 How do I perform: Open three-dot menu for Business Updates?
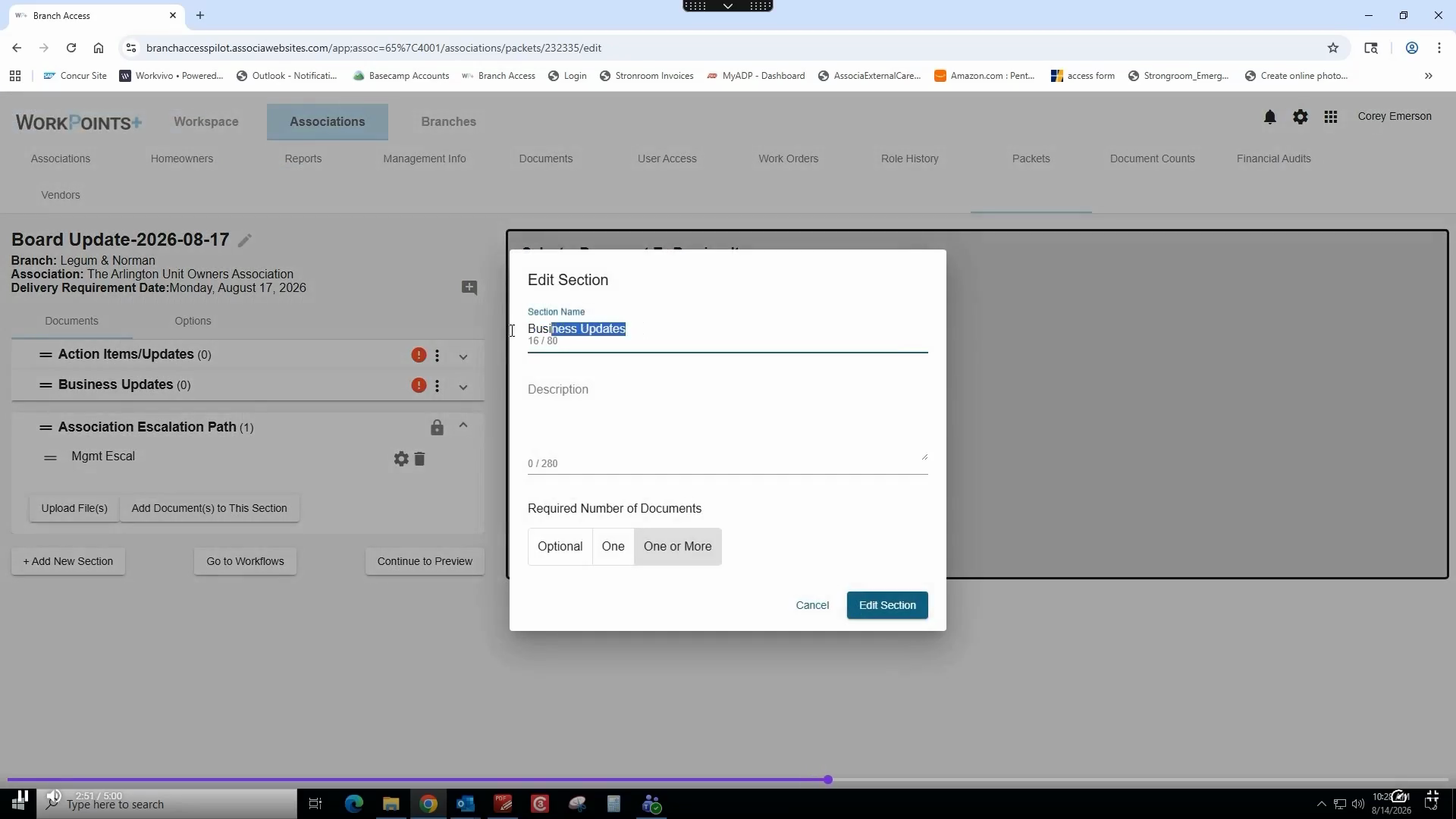(437, 386)
